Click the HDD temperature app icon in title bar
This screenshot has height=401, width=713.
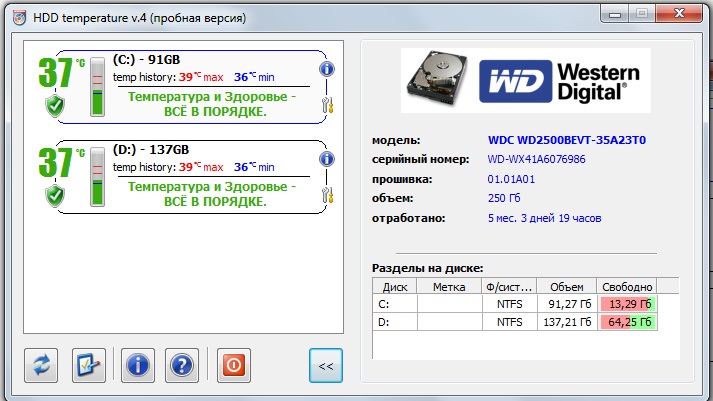pyautogui.click(x=20, y=18)
